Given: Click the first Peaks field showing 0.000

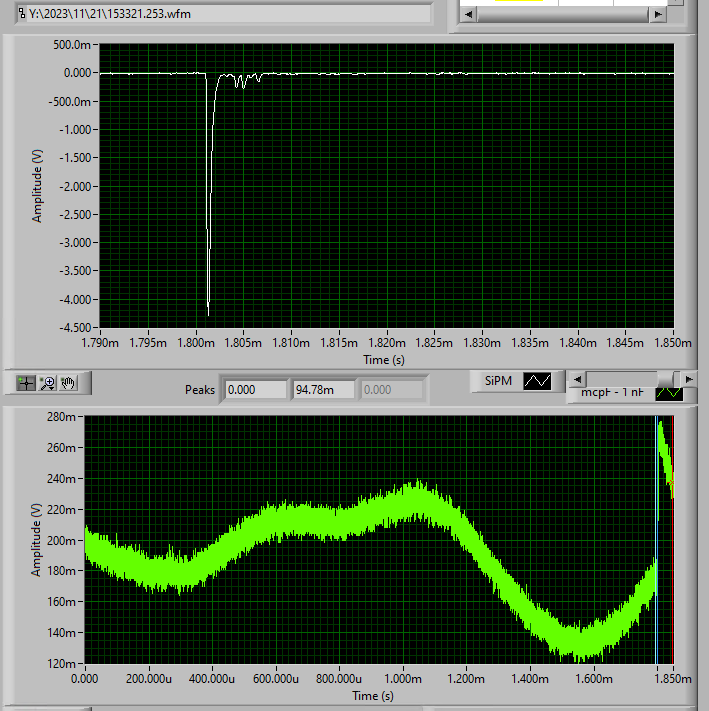Looking at the screenshot, I should click(x=256, y=390).
